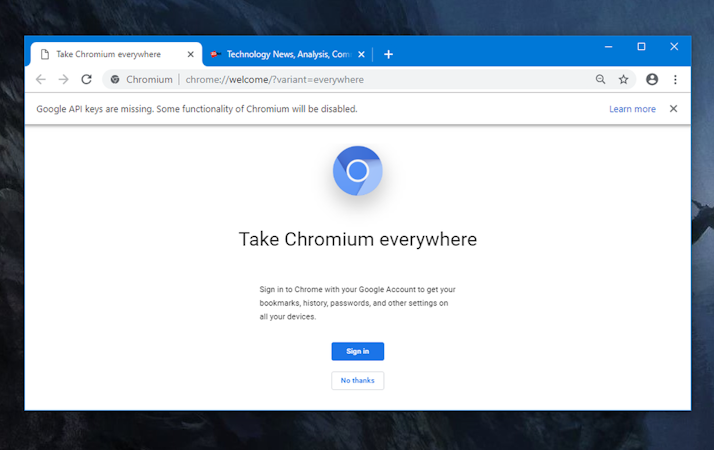Click the 'Google API keys are missing' message
This screenshot has height=450, width=714.
(x=197, y=109)
